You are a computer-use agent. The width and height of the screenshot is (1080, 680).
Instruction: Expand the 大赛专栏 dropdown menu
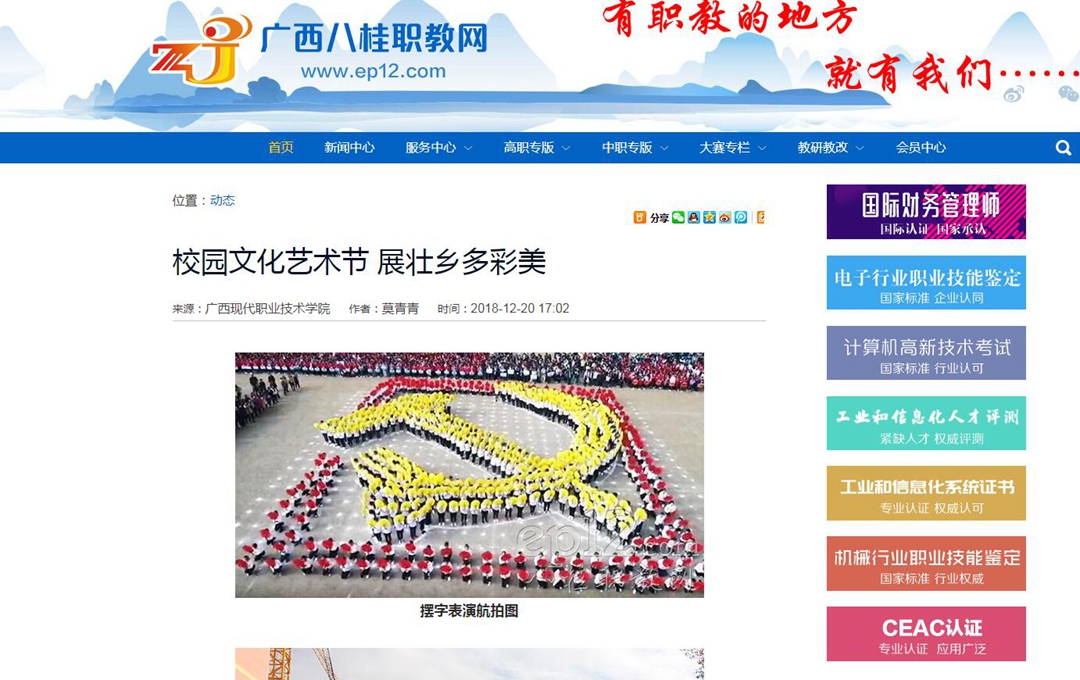(x=733, y=147)
